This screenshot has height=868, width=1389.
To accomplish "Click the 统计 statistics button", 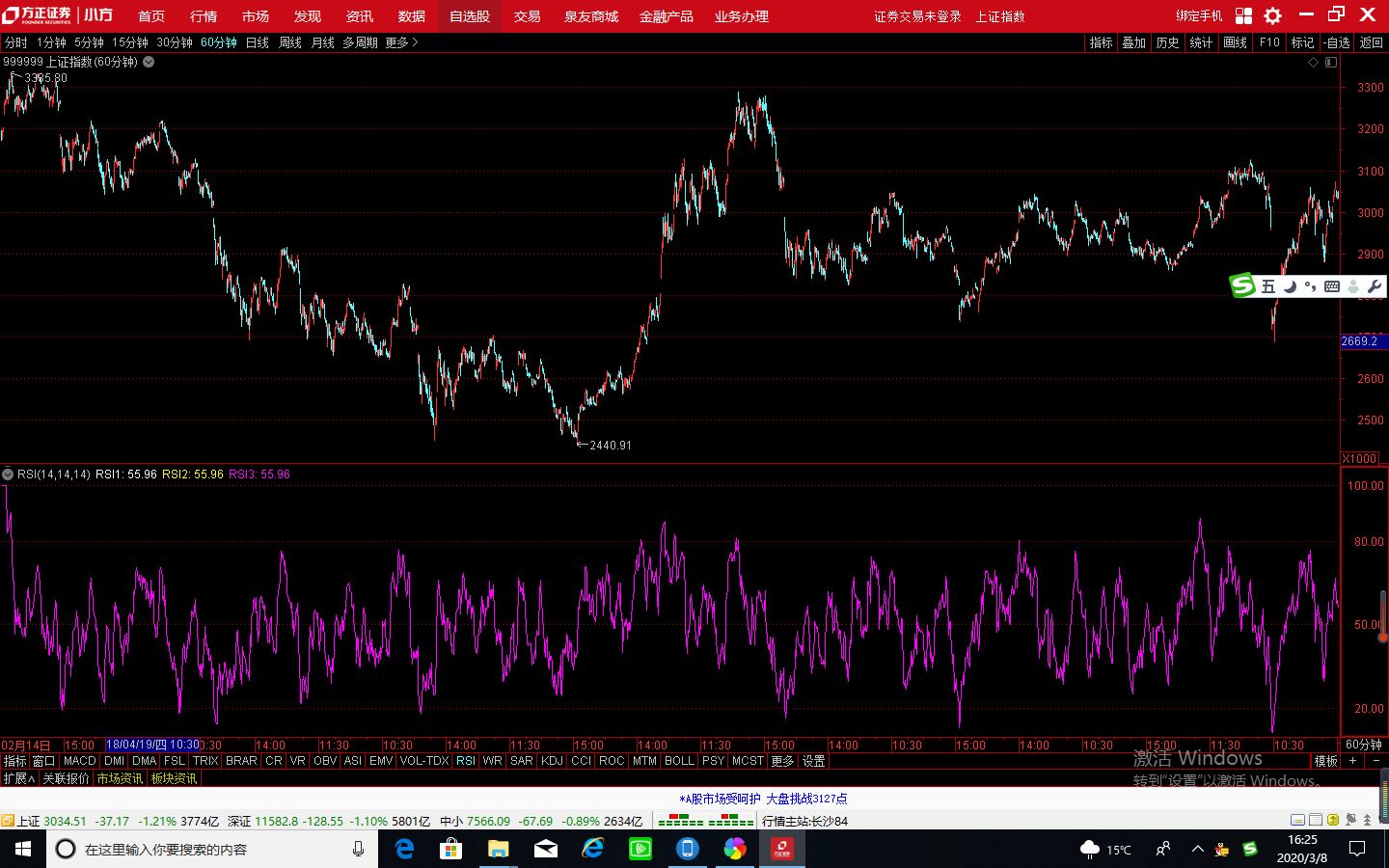I will 1202,42.
